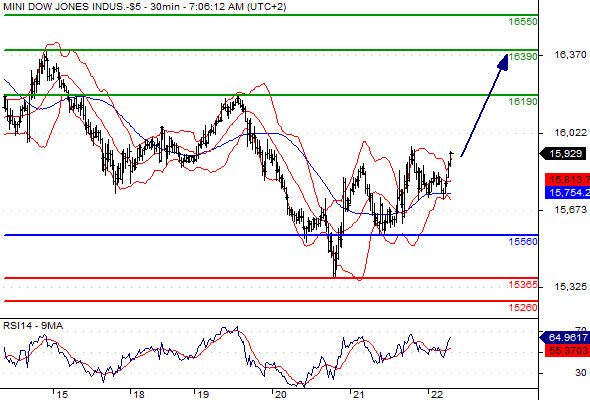This screenshot has width=590, height=400.
Task: Click the RSI14 - 9MA indicator title
Action: [33, 326]
